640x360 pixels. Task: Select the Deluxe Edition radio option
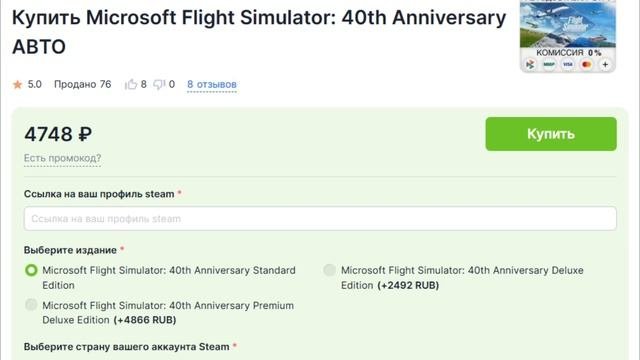(x=329, y=270)
